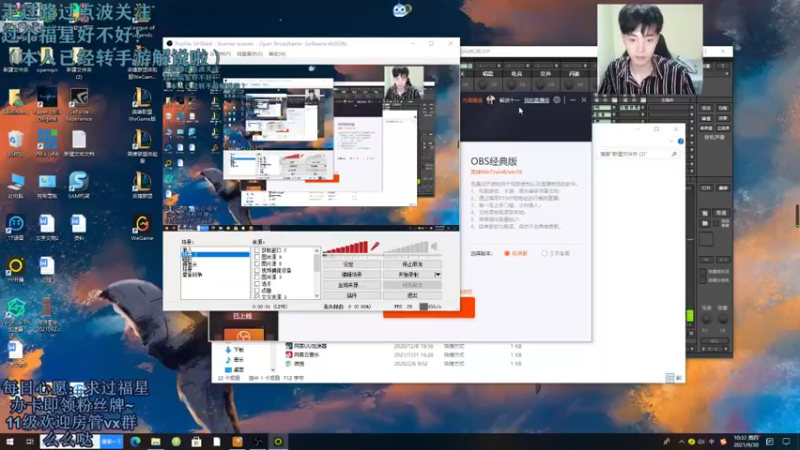This screenshot has height=450, width=800.
Task: Click webcam overlay thumbnail
Action: [x=649, y=49]
